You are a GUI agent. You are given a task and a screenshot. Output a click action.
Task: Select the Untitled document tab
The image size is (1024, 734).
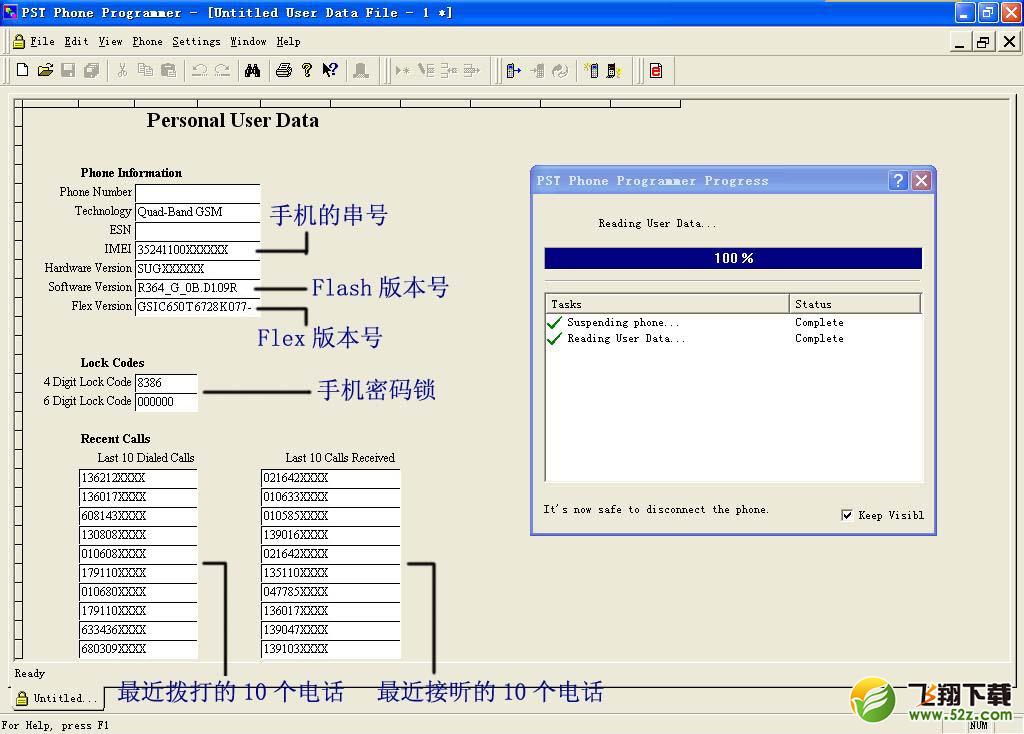[57, 698]
